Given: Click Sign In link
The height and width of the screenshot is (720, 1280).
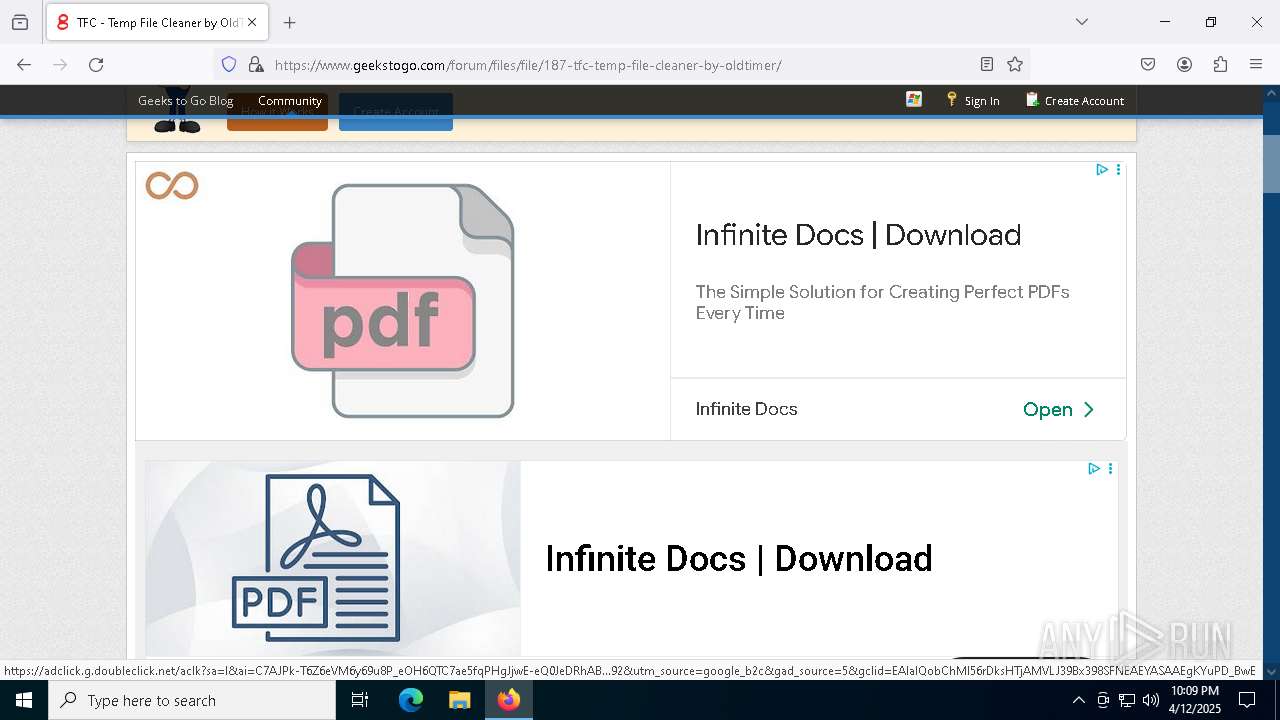Looking at the screenshot, I should coord(973,100).
